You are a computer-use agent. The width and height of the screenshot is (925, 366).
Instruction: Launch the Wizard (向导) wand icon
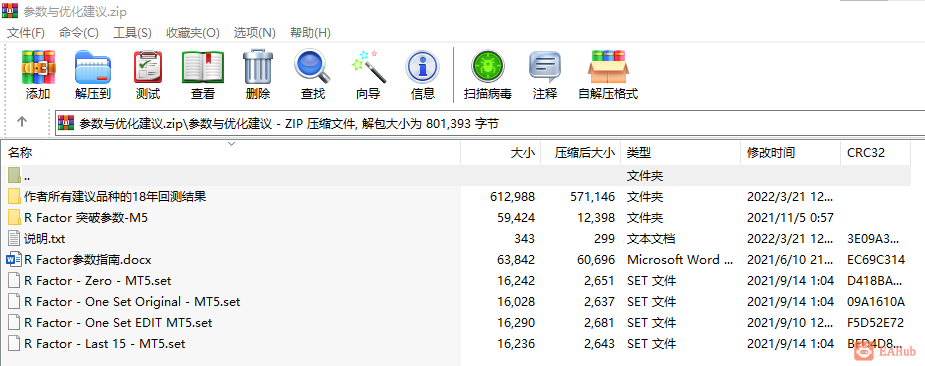368,67
